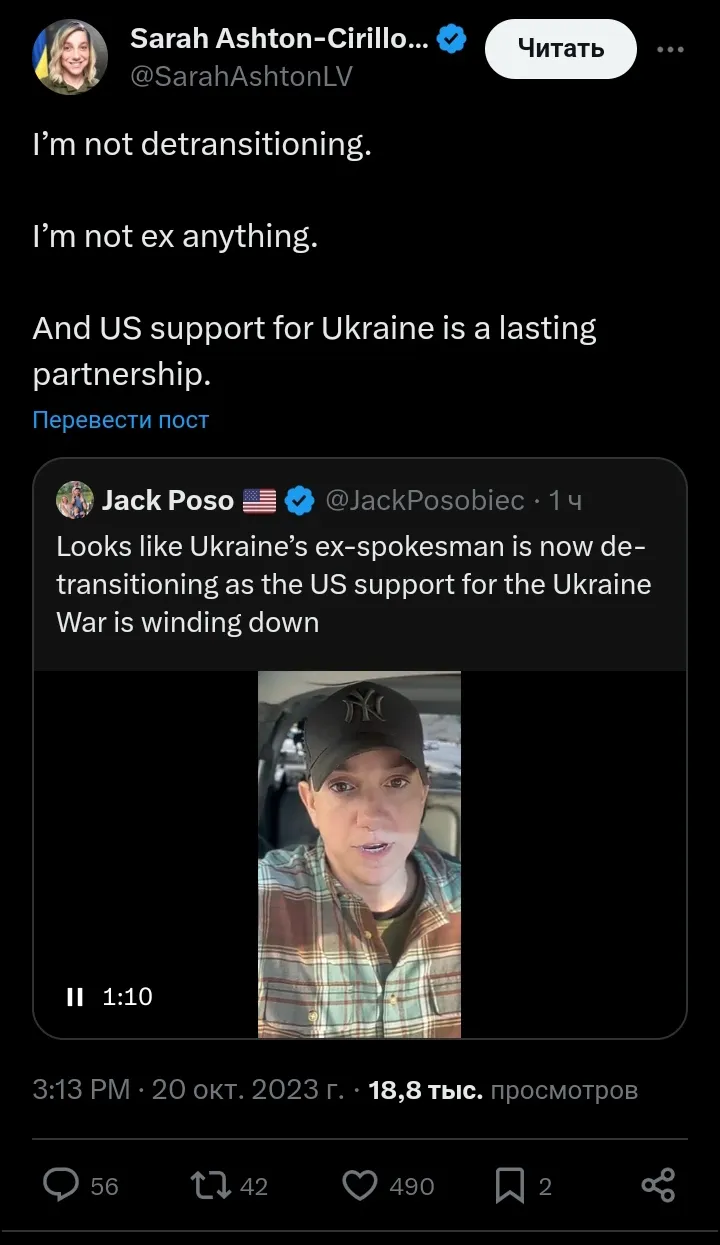Click the Sarah Ashton-Cirillo display name
Viewport: 720px width, 1245px height.
(279, 40)
